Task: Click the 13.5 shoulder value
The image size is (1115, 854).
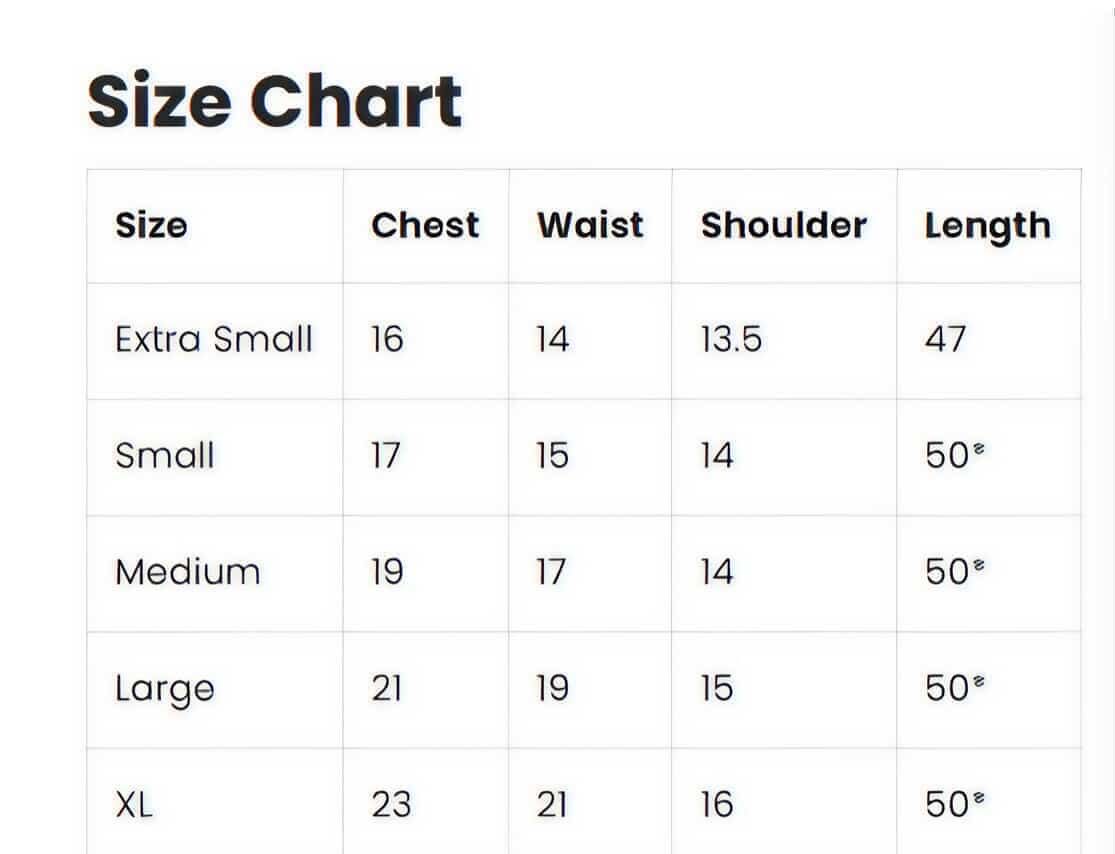Action: pos(731,340)
